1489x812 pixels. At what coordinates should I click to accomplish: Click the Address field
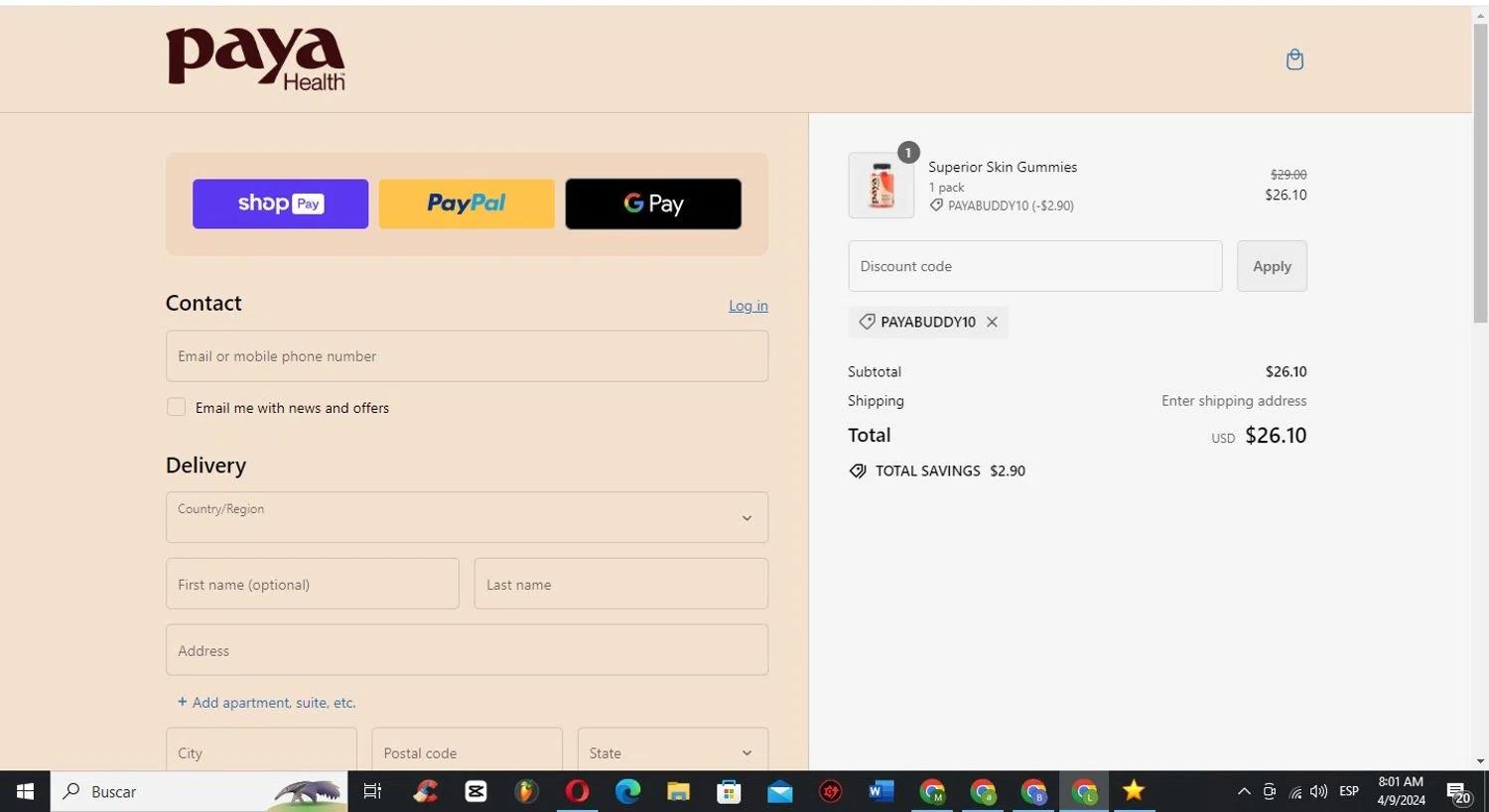[467, 650]
